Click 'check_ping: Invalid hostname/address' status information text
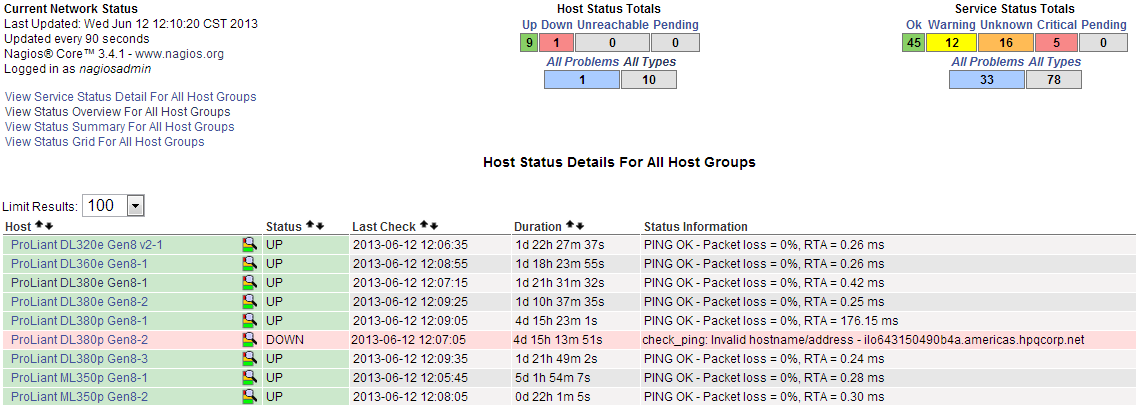 tap(863, 340)
